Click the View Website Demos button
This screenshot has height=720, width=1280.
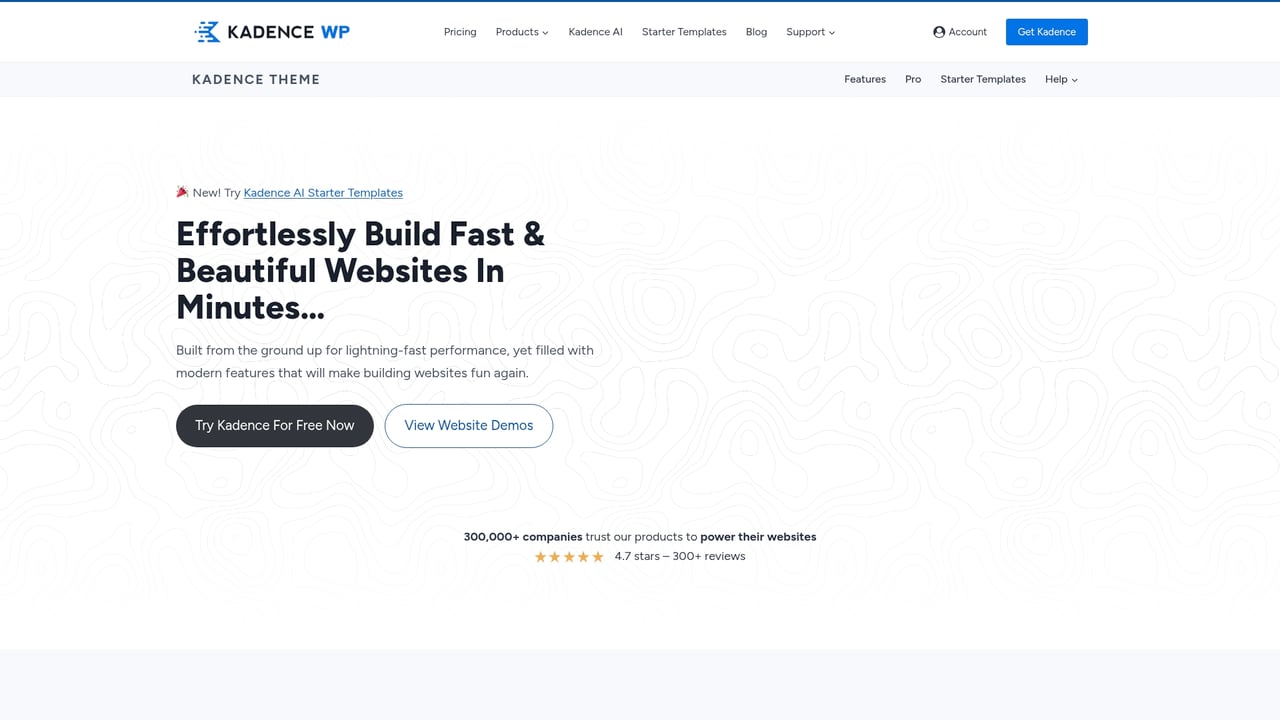[x=468, y=425]
